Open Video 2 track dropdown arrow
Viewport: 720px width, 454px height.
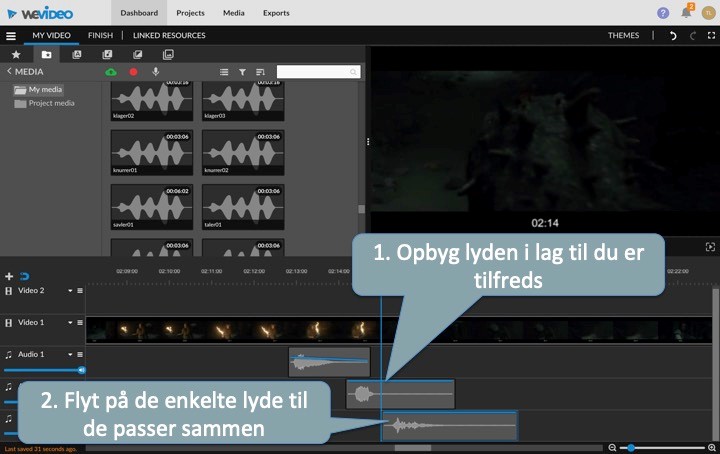[70, 291]
